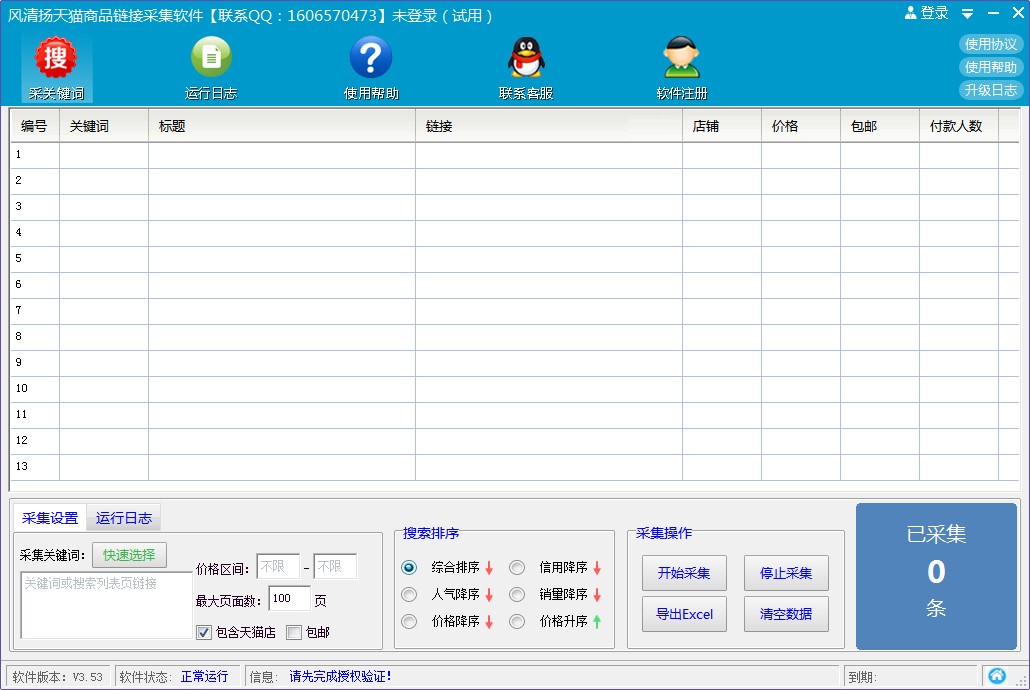Click the home icon in status bar
Image resolution: width=1030 pixels, height=690 pixels.
point(996,676)
